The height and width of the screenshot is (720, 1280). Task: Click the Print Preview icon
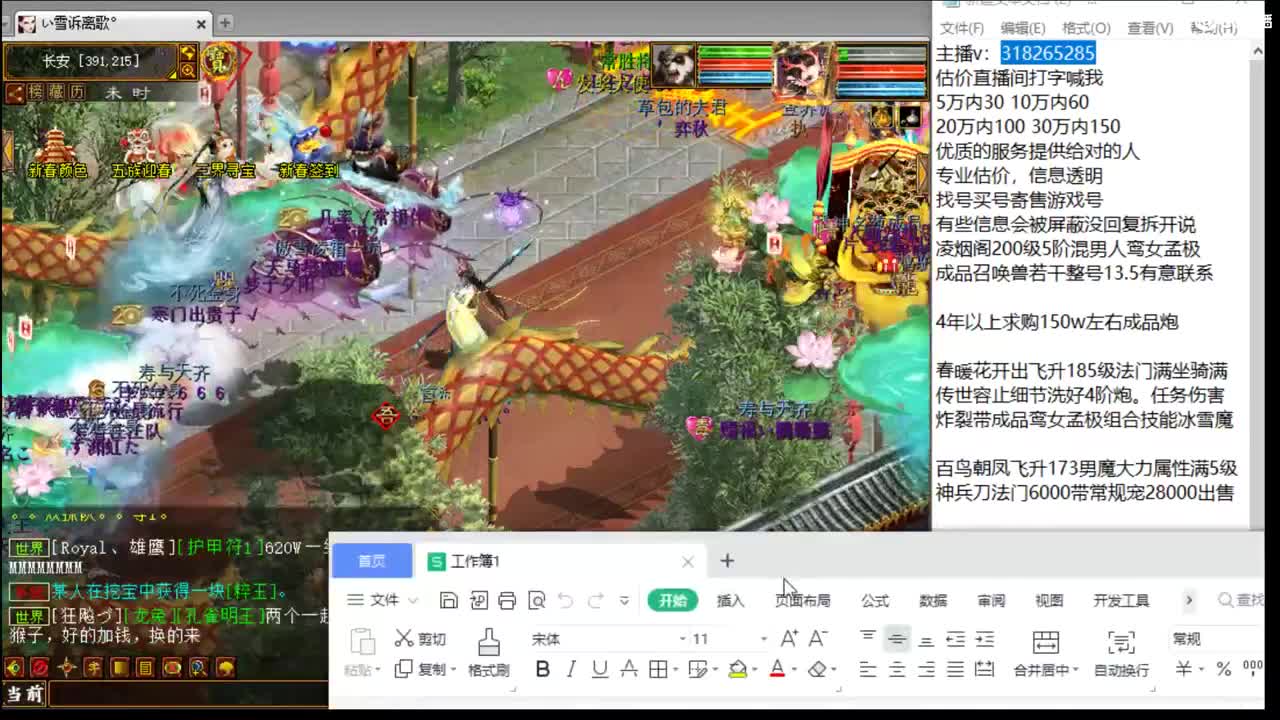537,600
